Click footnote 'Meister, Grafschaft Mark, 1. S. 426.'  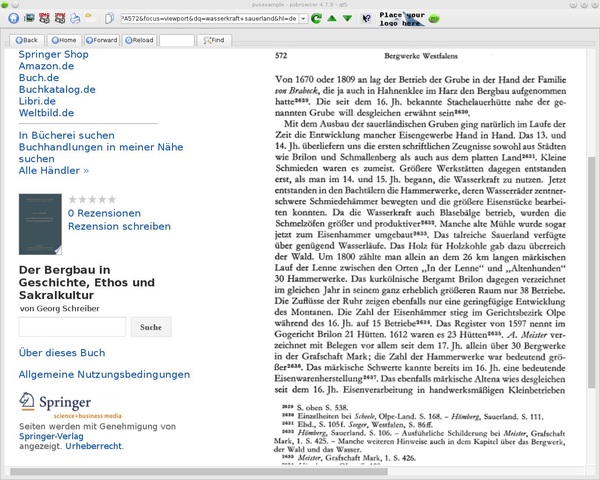[x=357, y=458]
